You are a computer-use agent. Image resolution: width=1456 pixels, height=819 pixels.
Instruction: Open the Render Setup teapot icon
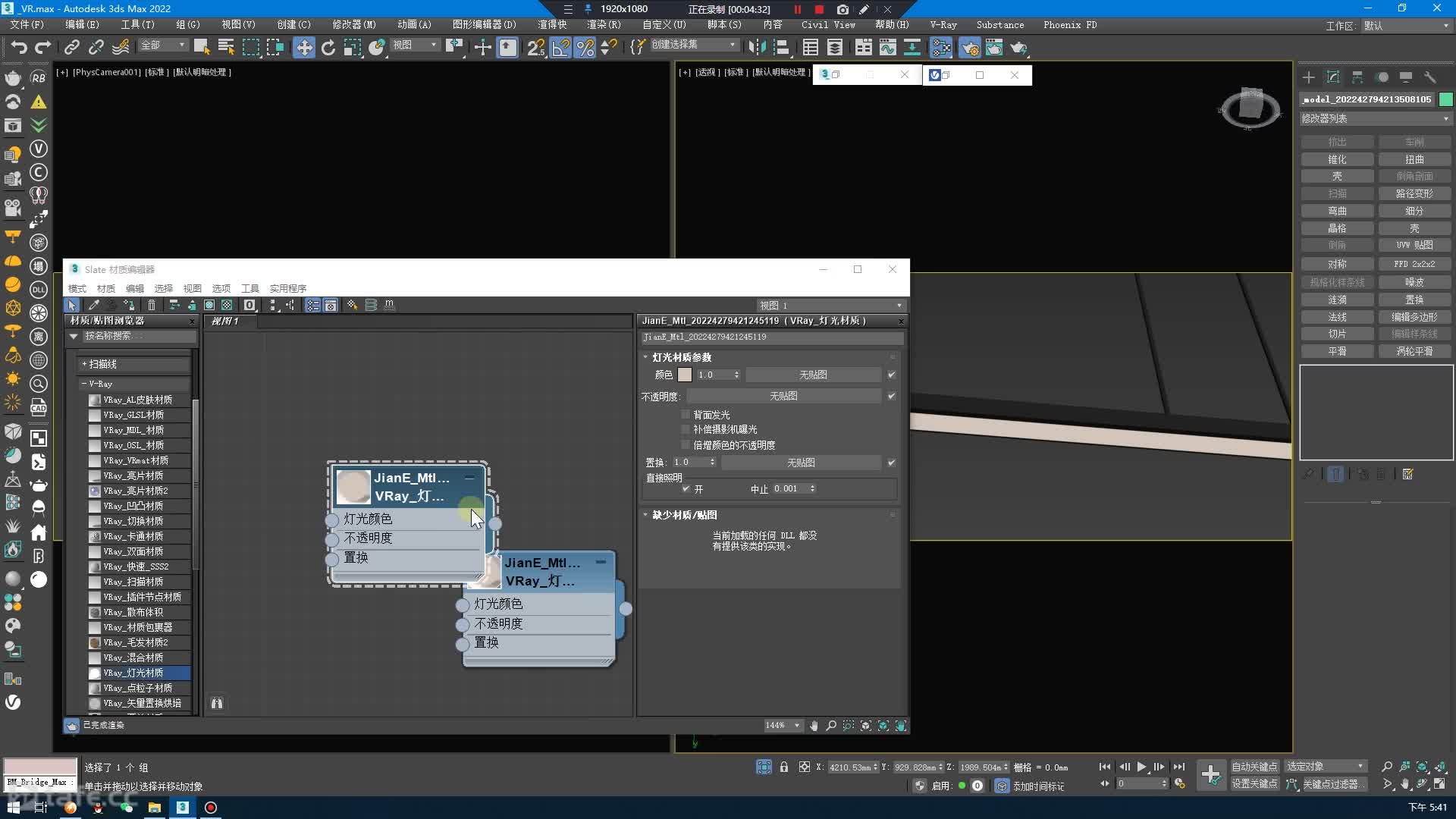coord(969,47)
